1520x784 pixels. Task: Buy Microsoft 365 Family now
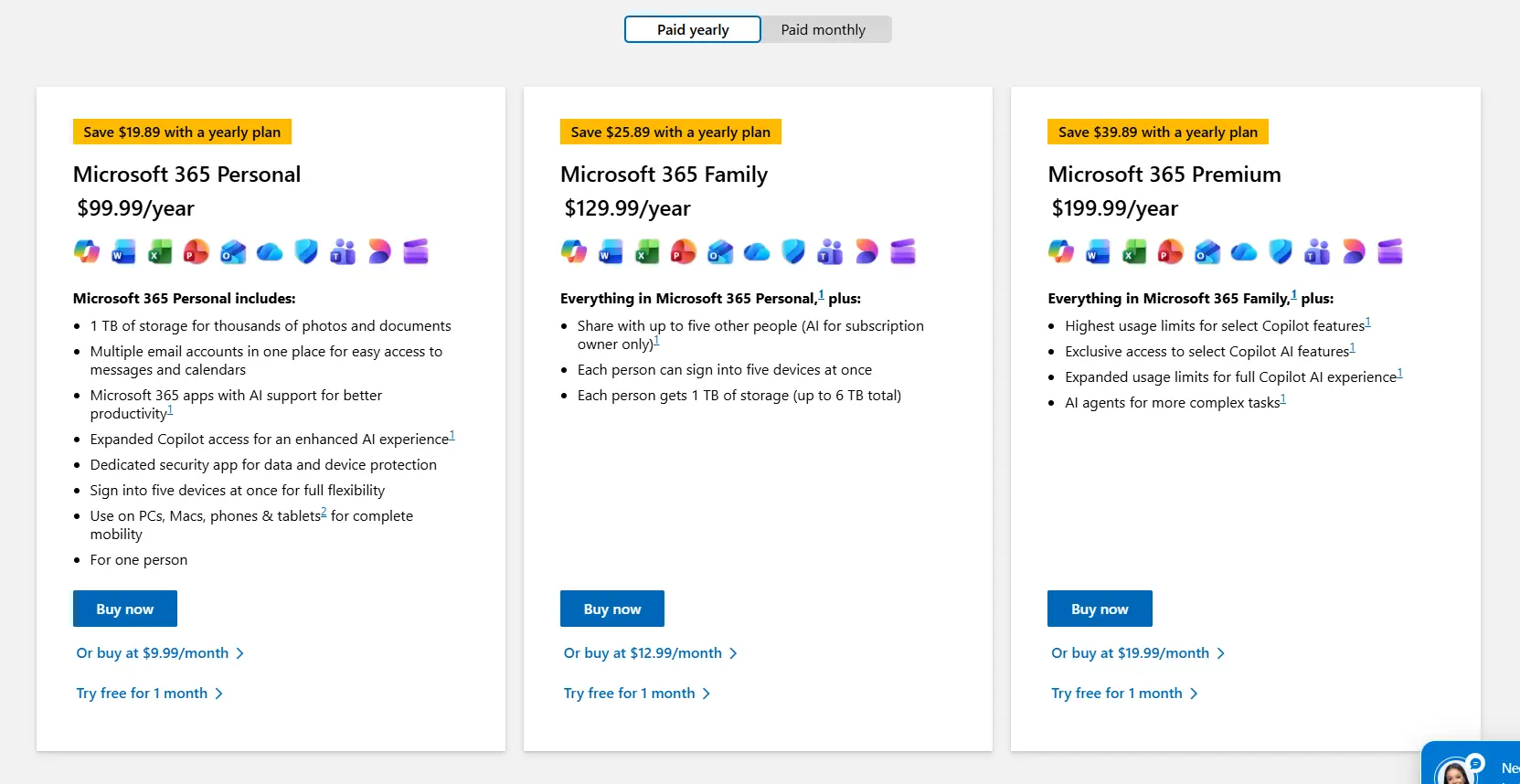pyautogui.click(x=612, y=609)
